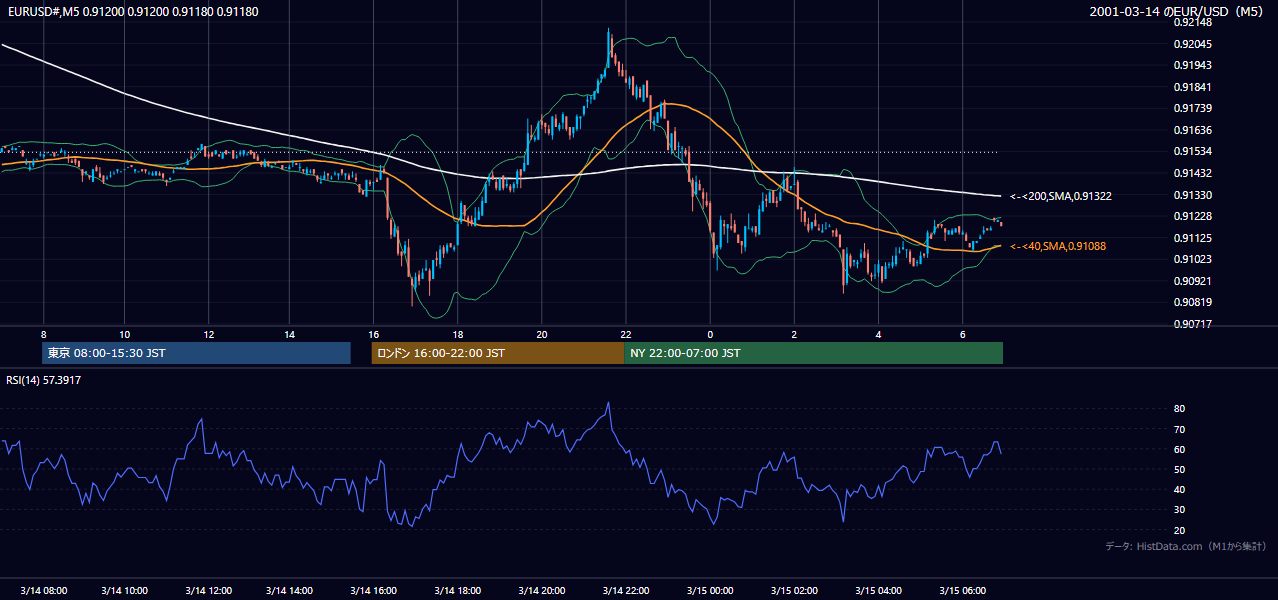
Task: Click price axis value 0.91841
Action: tap(1192, 87)
